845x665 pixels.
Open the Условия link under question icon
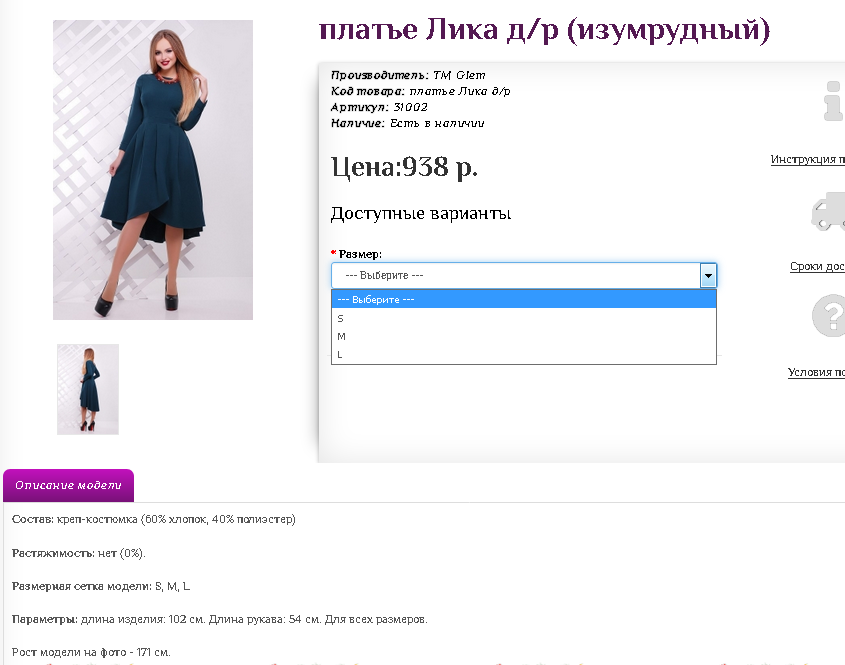pos(816,372)
